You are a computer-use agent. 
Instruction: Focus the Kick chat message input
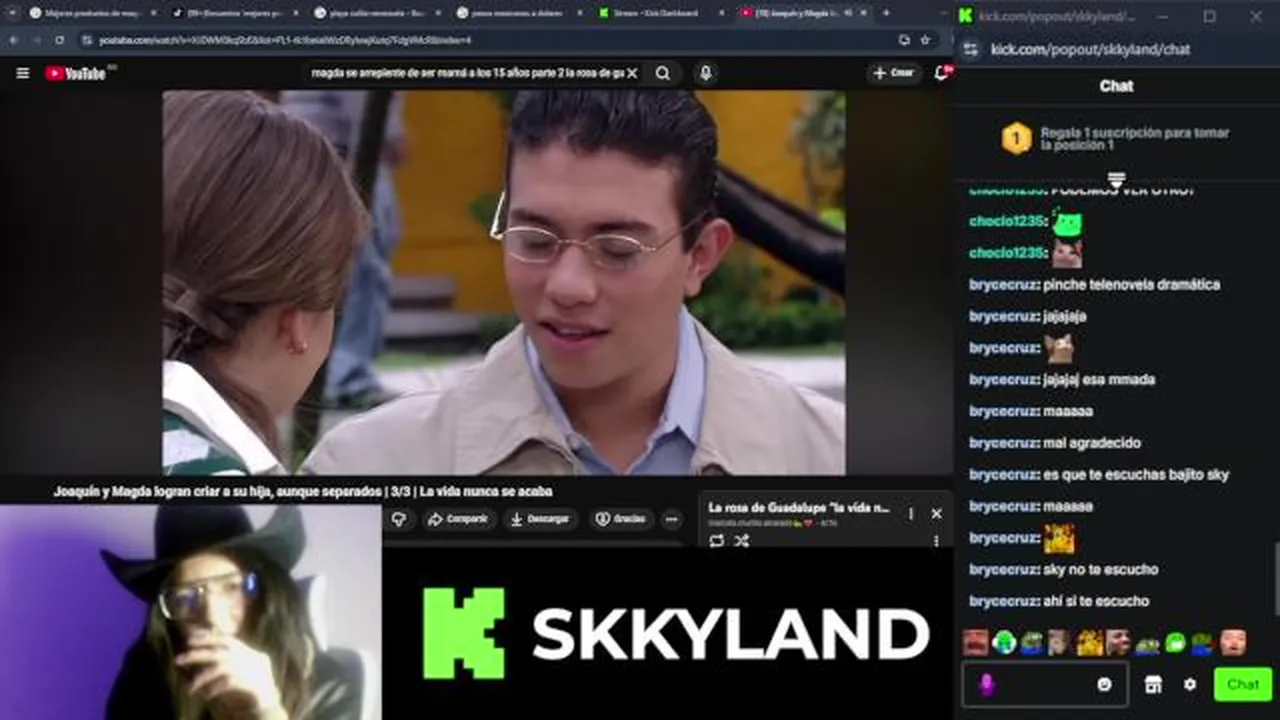click(1045, 684)
